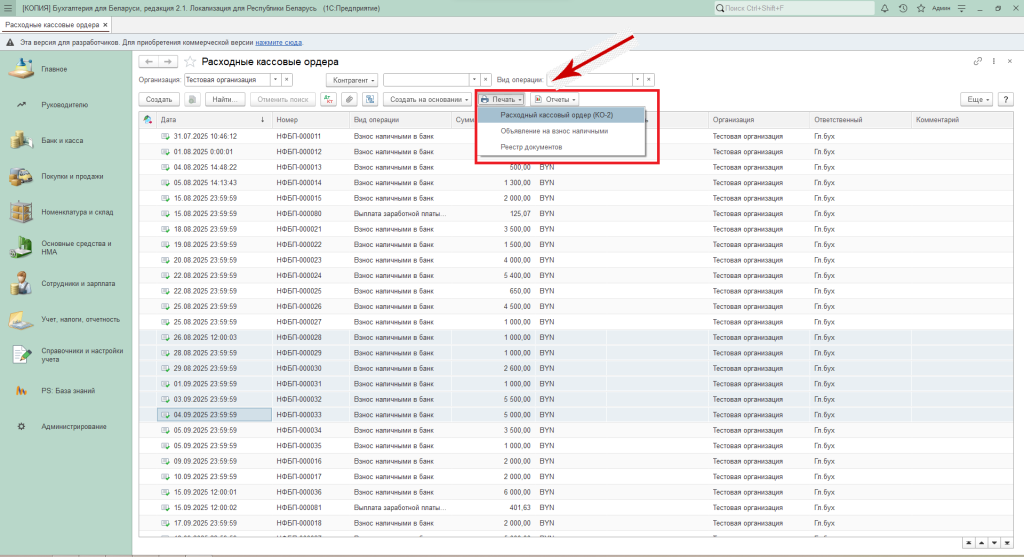Open the Отчеты dropdown
The width and height of the screenshot is (1024, 557).
554,100
